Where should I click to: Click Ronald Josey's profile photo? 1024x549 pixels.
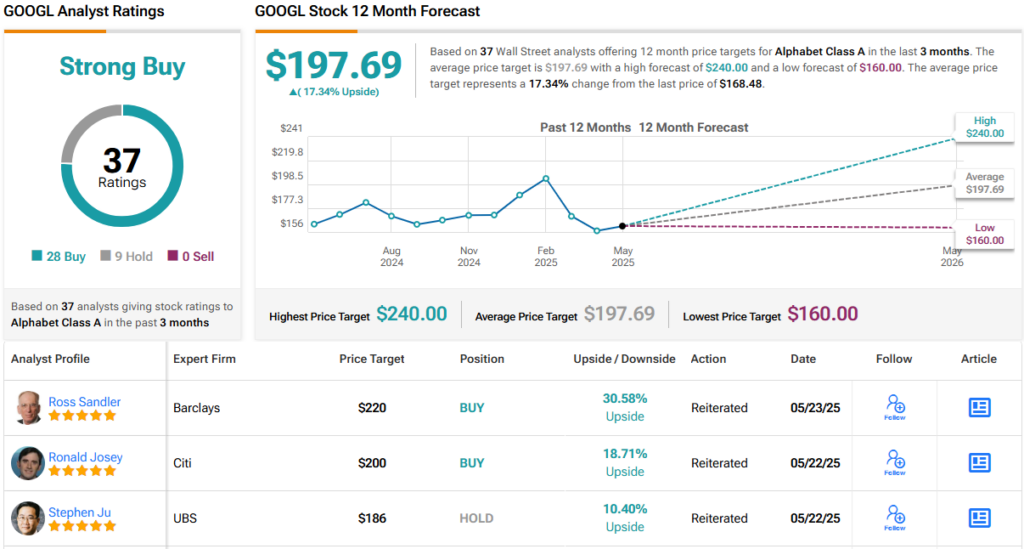click(x=27, y=463)
